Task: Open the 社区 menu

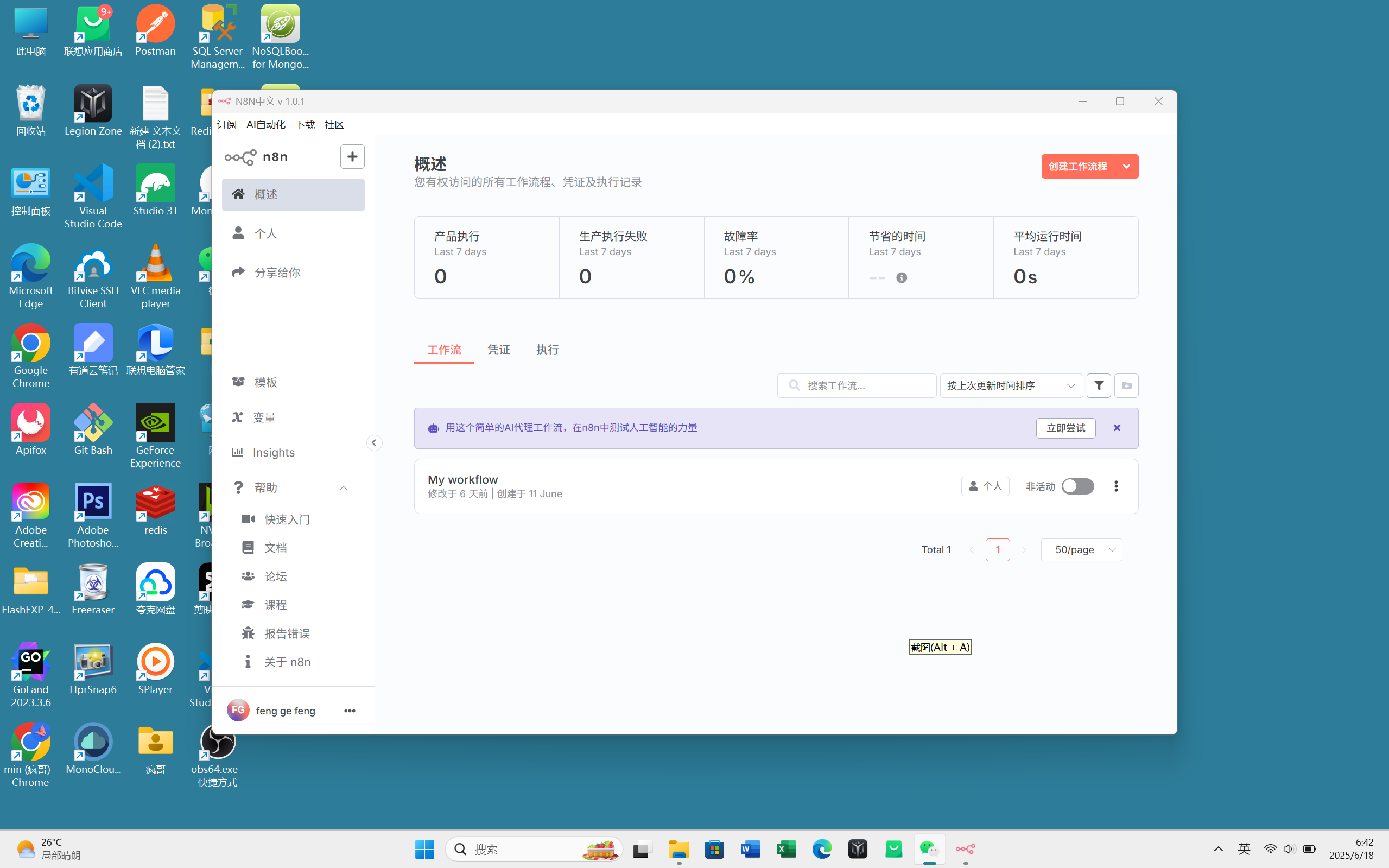Action: pyautogui.click(x=334, y=124)
